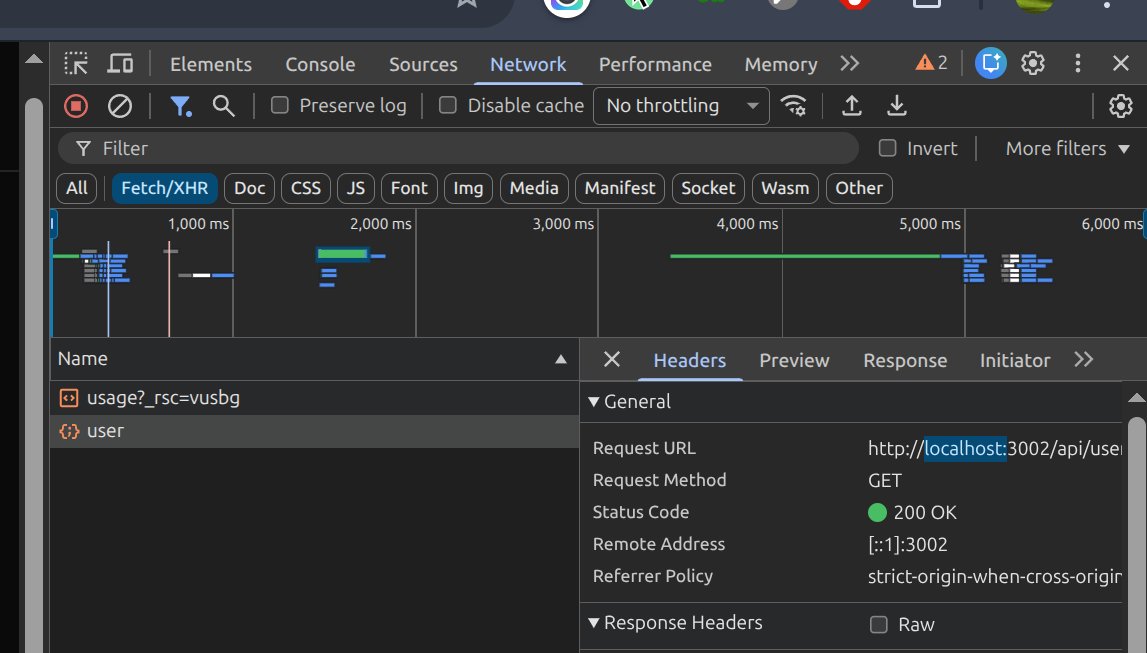Screen dimensions: 1147x653
Task: Clear the network log
Action: coord(120,106)
